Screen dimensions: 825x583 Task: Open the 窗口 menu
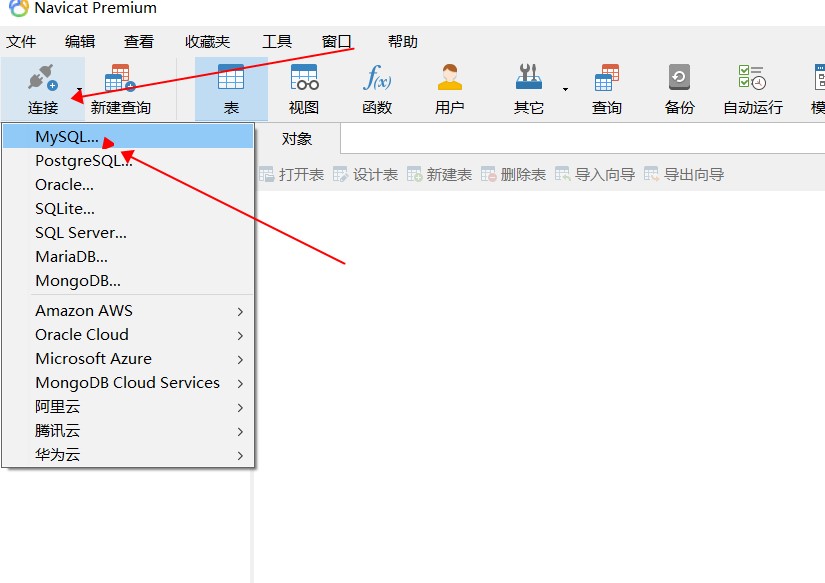[337, 42]
